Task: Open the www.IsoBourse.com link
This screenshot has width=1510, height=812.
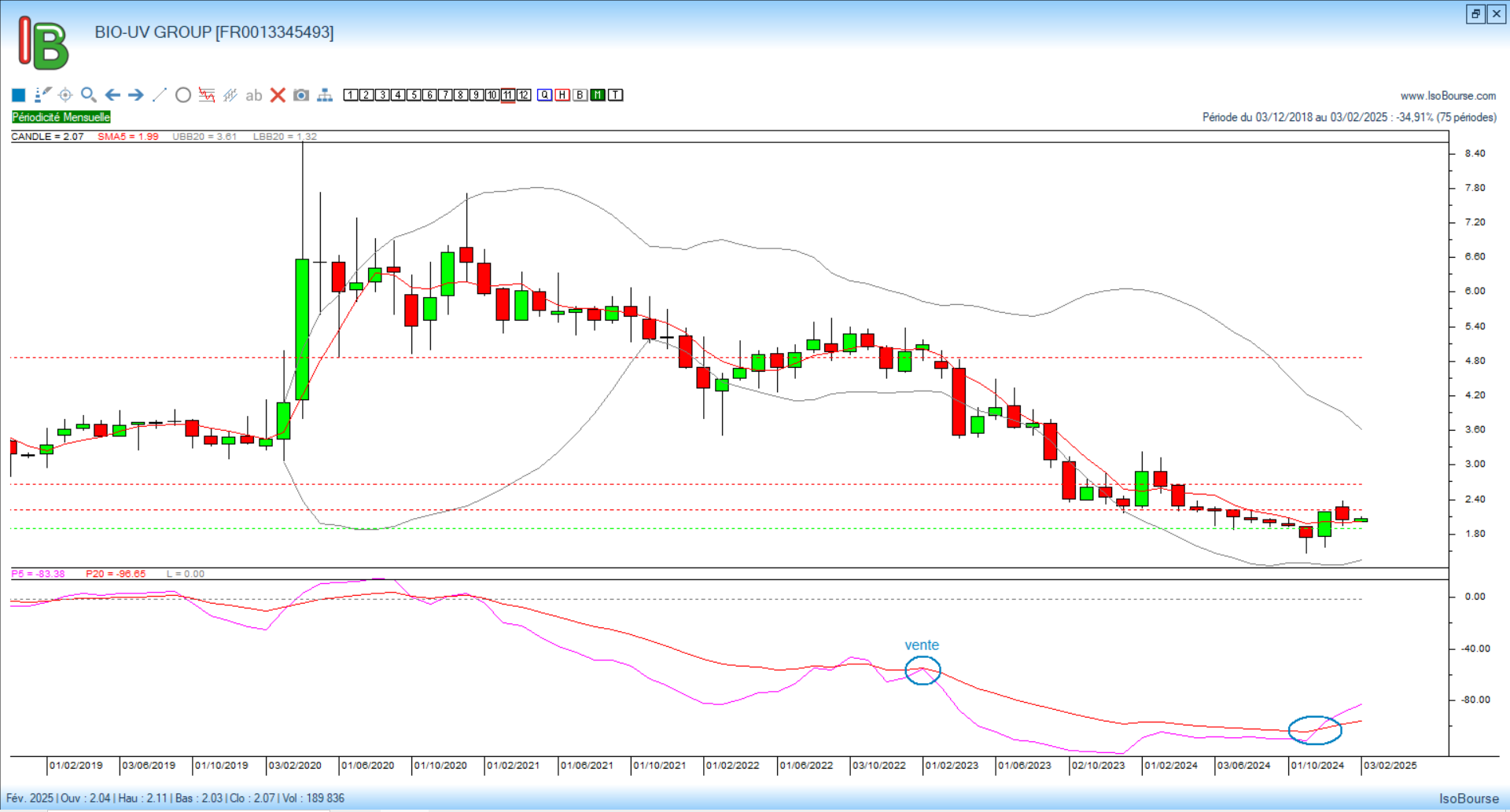Action: 1448,96
